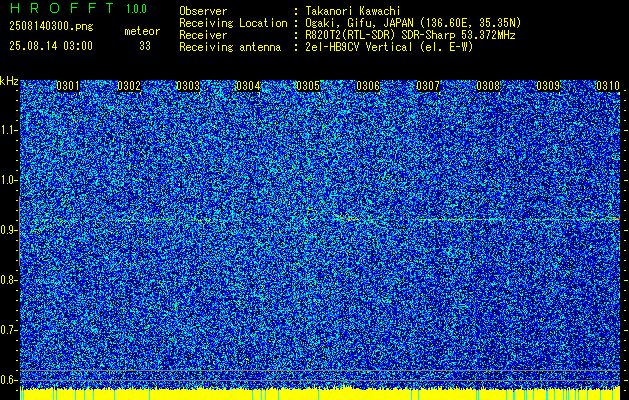Click frequency axis label 0.9
The width and height of the screenshot is (629, 400).
8,230
